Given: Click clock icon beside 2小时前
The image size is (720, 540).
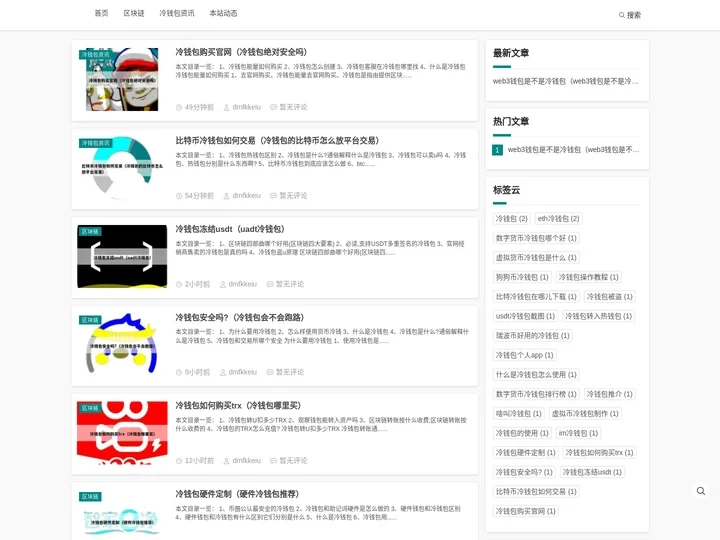Looking at the screenshot, I should coord(179,284).
